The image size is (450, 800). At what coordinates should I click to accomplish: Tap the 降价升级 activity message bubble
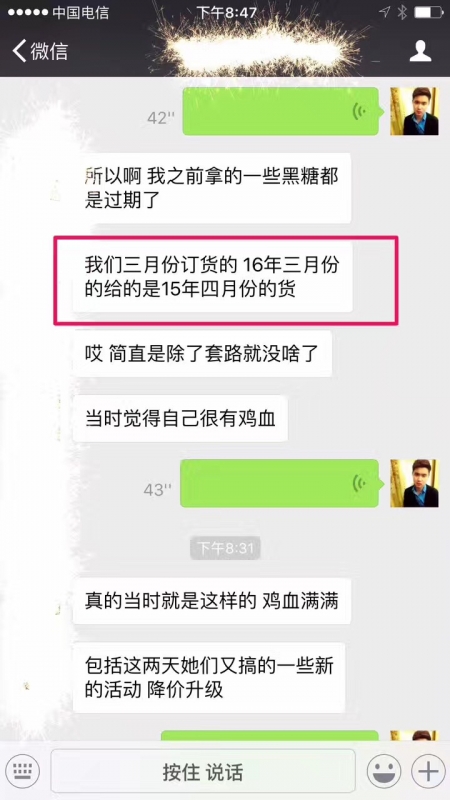click(209, 678)
